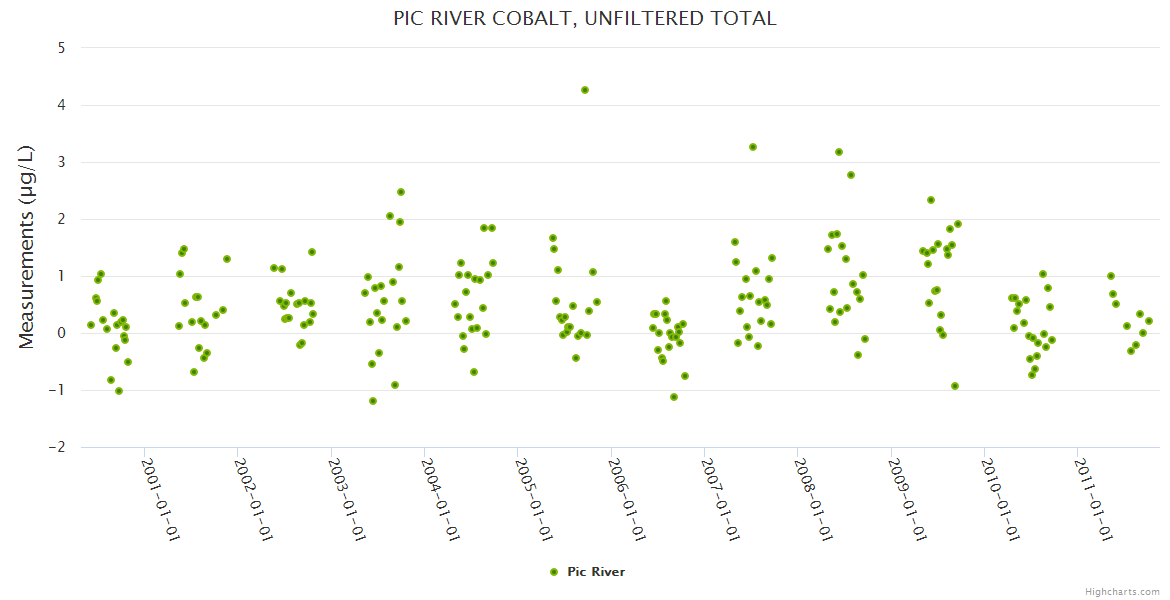Image resolution: width=1170 pixels, height=600 pixels.
Task: Click the y-axis label −2
Action: pos(57,447)
